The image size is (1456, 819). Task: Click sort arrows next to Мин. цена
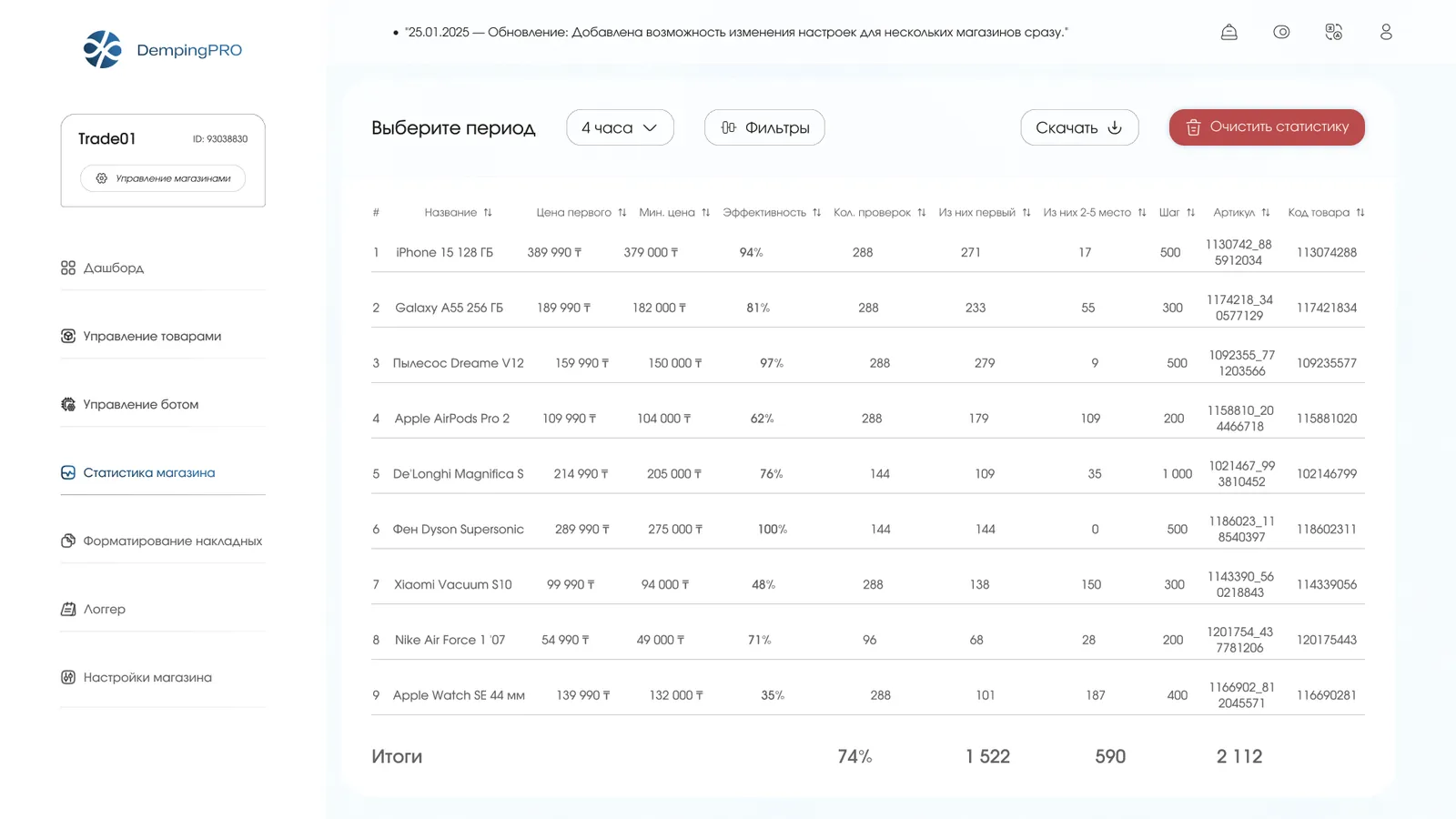[706, 213]
